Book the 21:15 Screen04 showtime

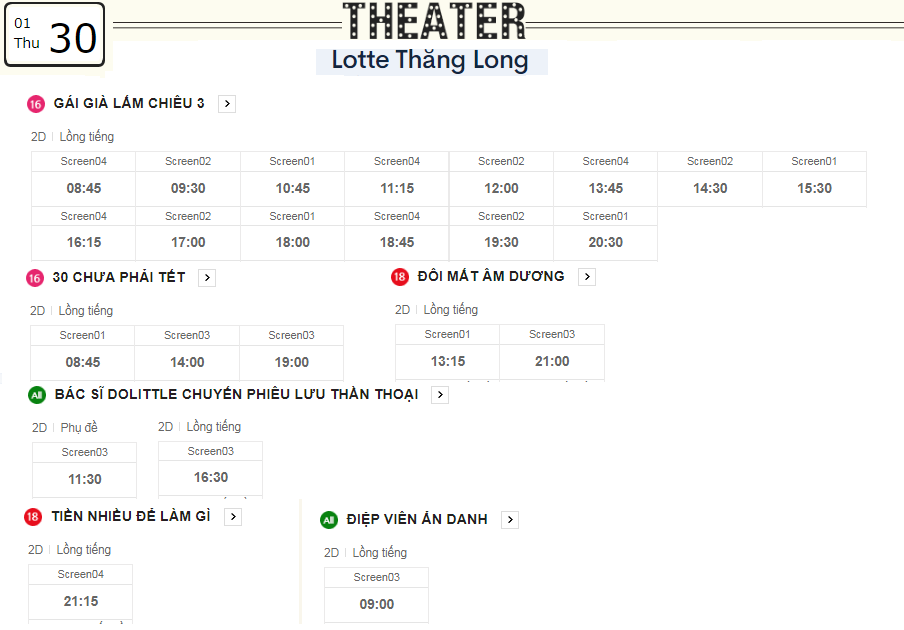pyautogui.click(x=81, y=593)
